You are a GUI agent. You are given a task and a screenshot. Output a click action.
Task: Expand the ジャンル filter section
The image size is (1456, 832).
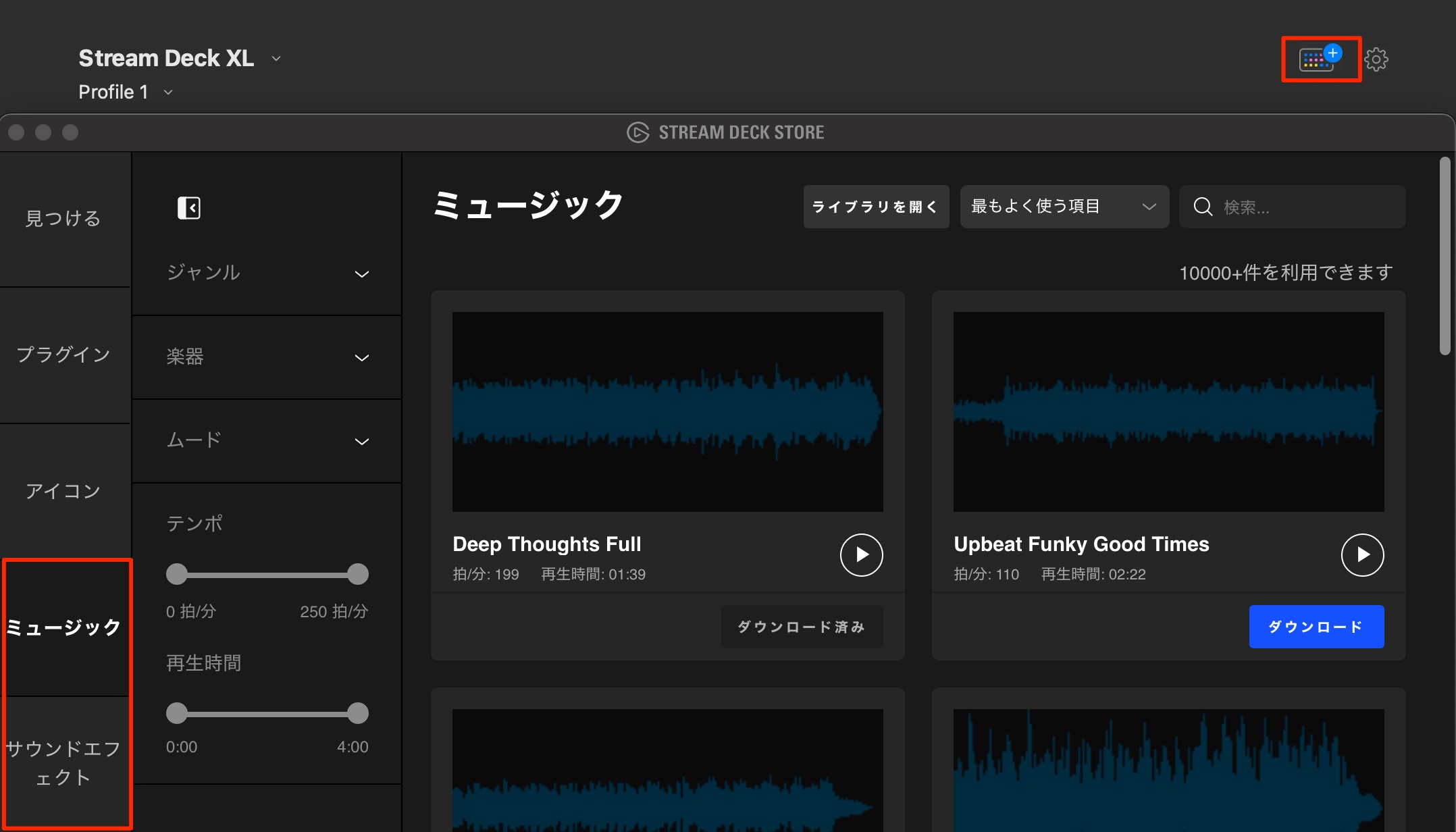[267, 273]
